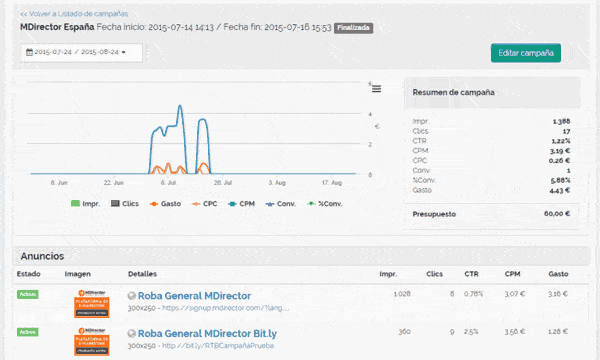Click first ad's orange banner thumbnail
Screen dimensions: 600x360
(x=92, y=304)
